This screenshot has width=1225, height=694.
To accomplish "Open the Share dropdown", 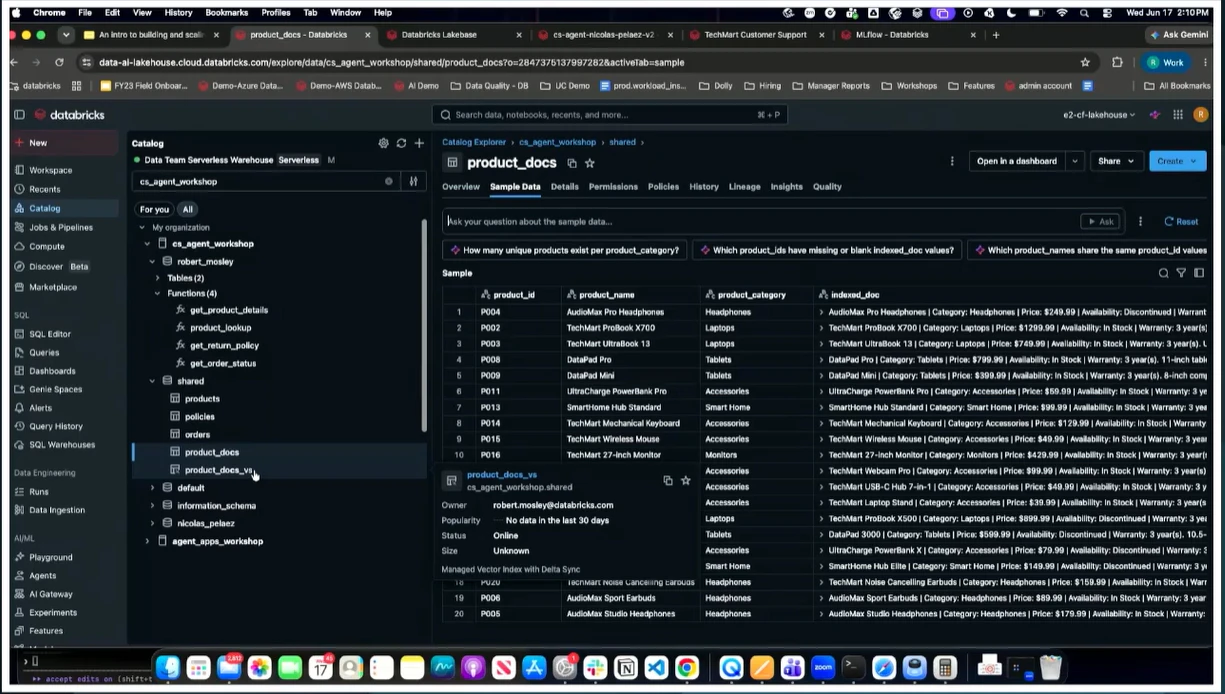I will (x=1116, y=161).
